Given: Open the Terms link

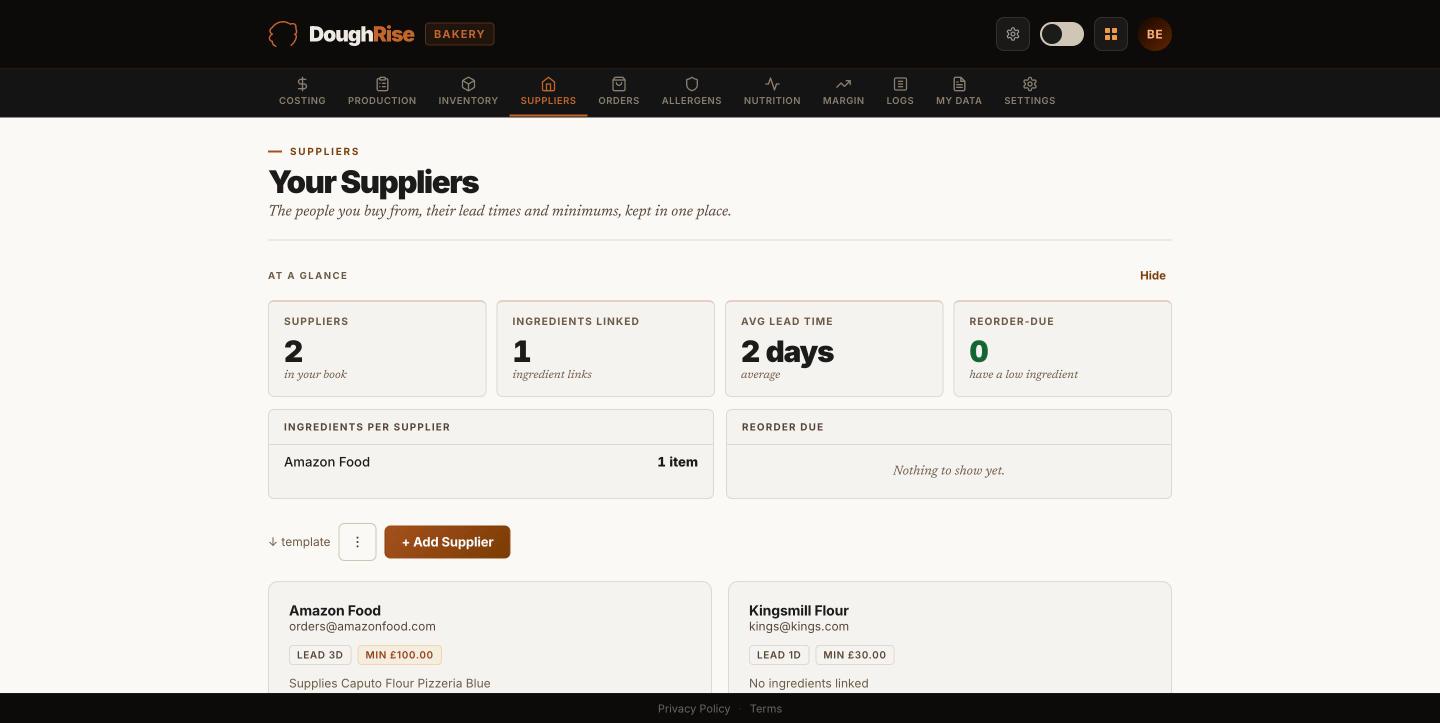Looking at the screenshot, I should pyautogui.click(x=766, y=708).
